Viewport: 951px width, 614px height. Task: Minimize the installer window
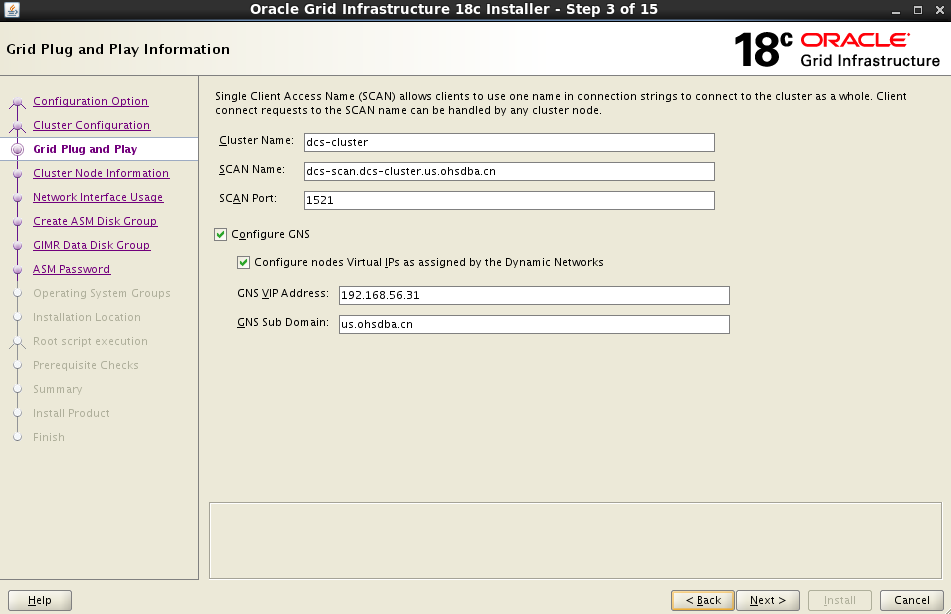[x=896, y=10]
